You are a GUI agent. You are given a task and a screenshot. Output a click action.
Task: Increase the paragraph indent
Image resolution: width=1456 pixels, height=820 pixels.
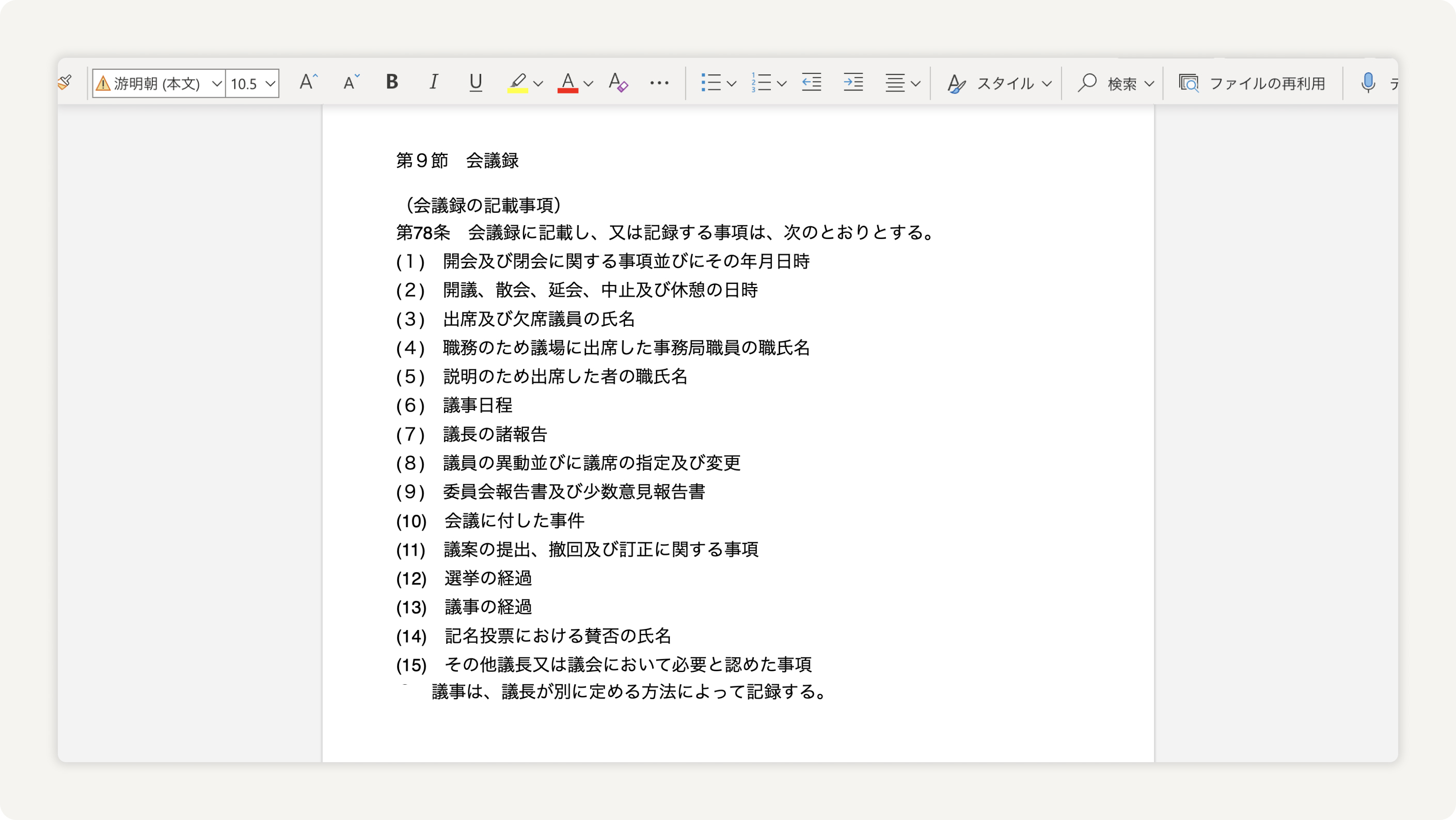pos(853,83)
